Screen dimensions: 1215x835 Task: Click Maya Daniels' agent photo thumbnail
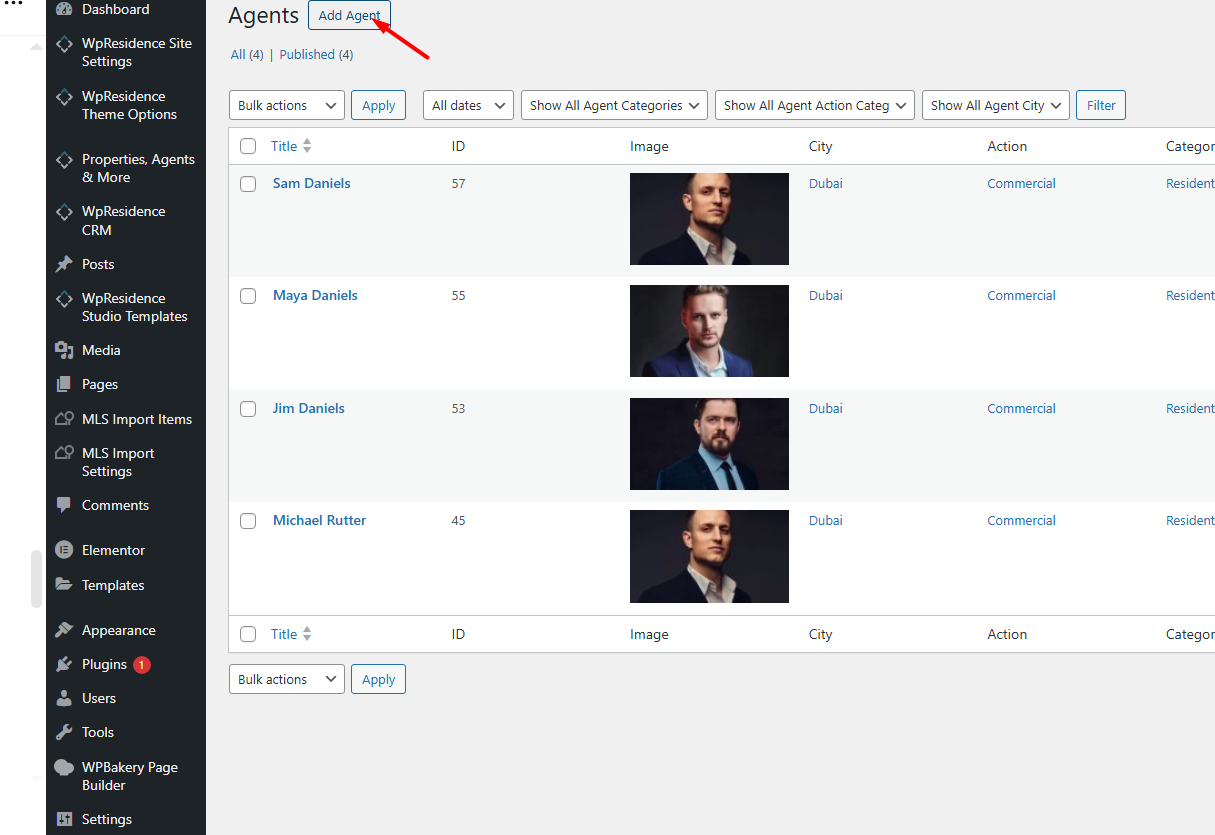[709, 331]
